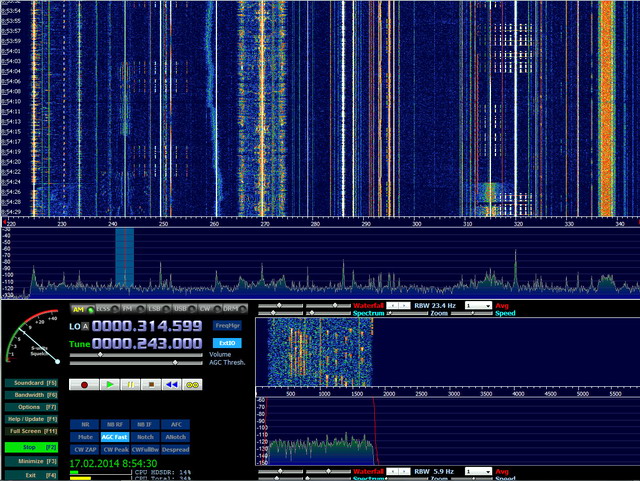The image size is (640, 481).
Task: Toggle CW Peak filter
Action: click(x=115, y=450)
